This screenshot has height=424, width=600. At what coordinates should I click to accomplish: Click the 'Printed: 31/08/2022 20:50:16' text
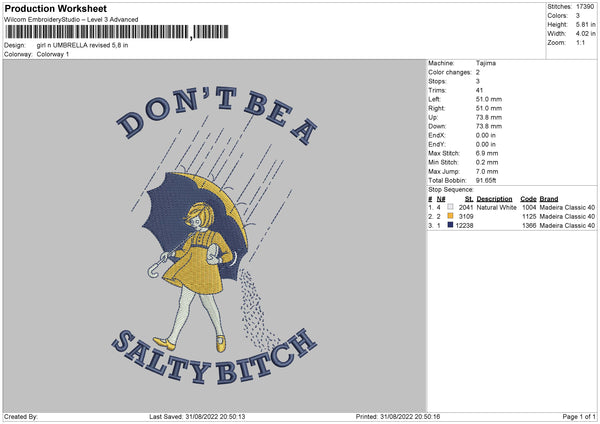(x=398, y=417)
